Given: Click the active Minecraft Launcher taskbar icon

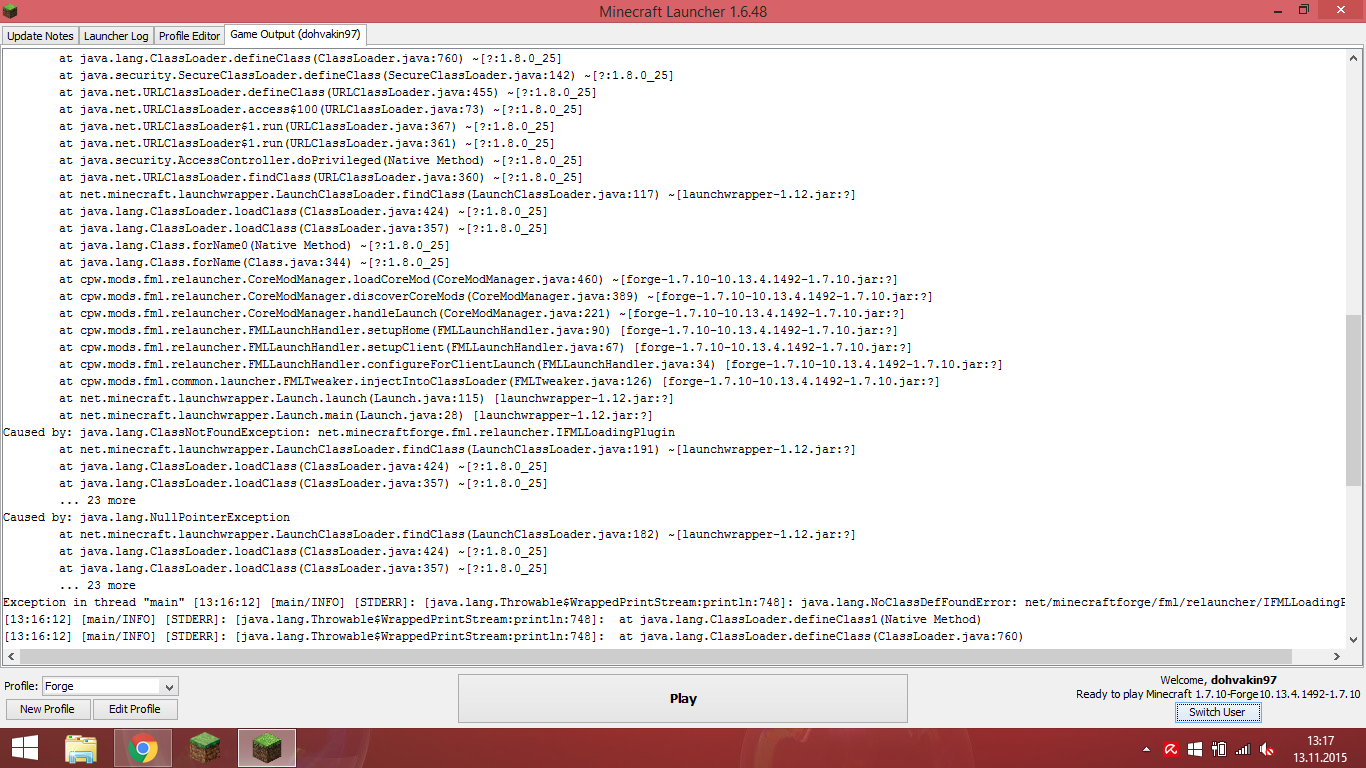Looking at the screenshot, I should coord(266,748).
